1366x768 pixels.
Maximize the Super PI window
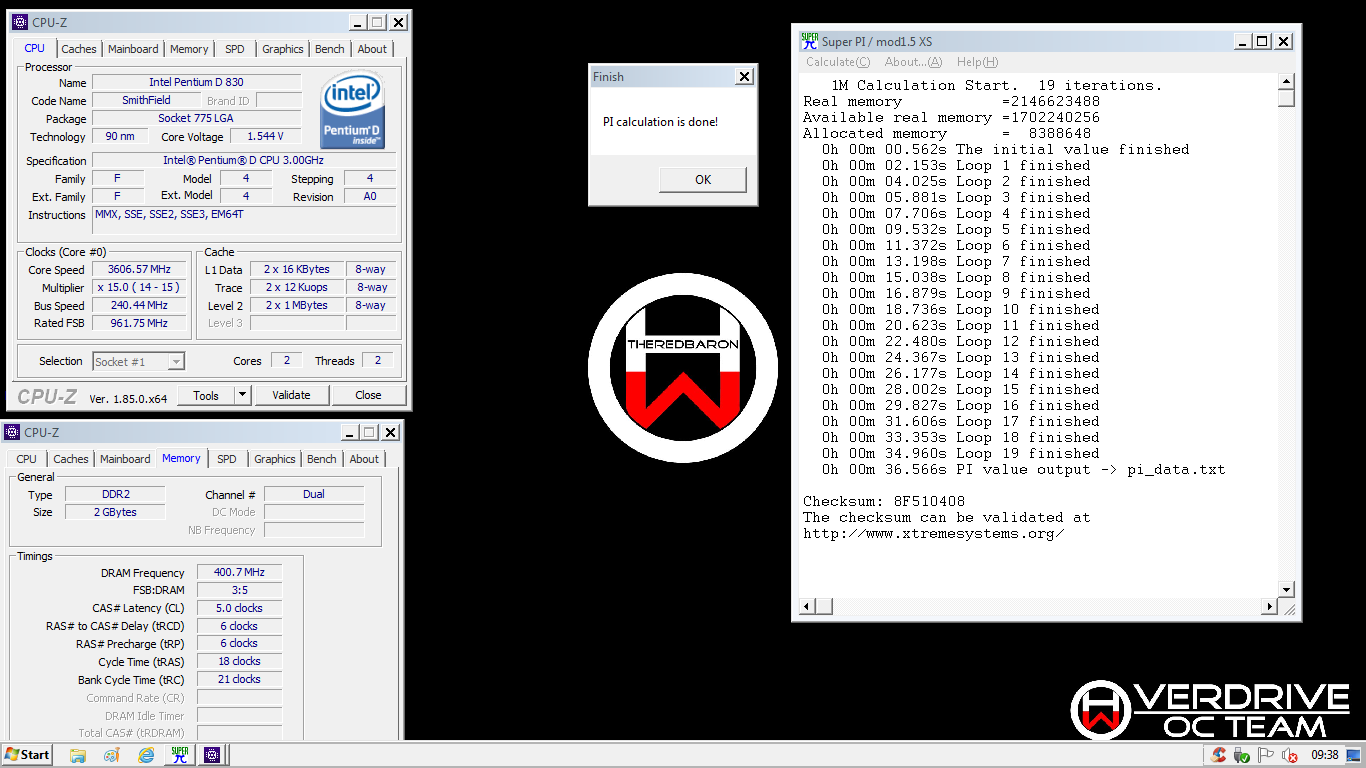pyautogui.click(x=1262, y=41)
